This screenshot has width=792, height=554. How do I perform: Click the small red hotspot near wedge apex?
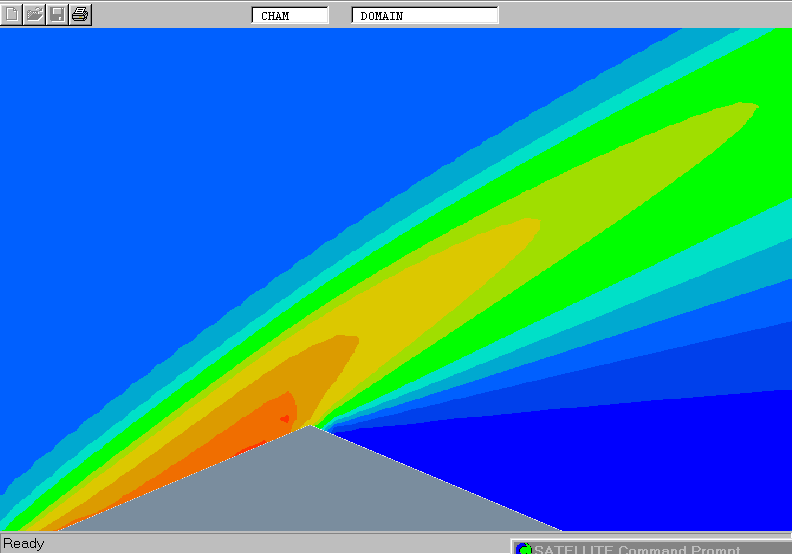(x=284, y=419)
